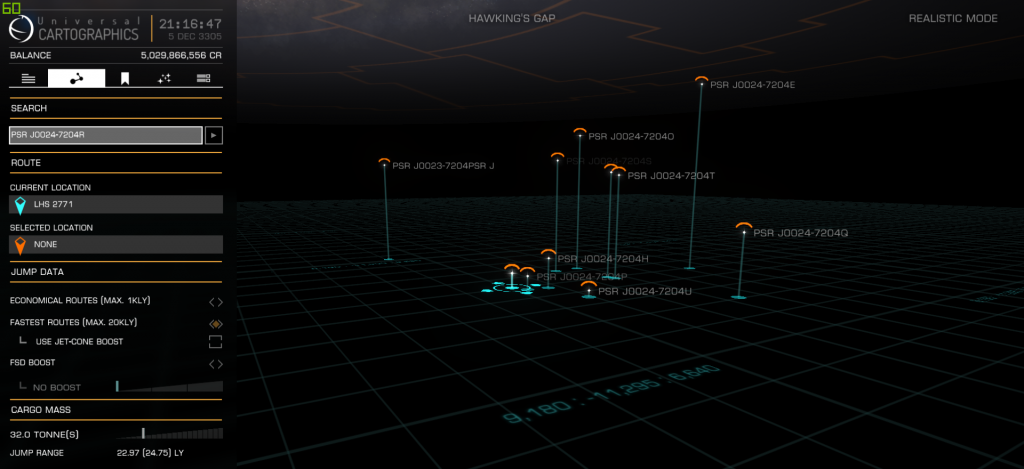
Task: Click the balance 5,029,866,556 CR value
Action: coord(182,56)
